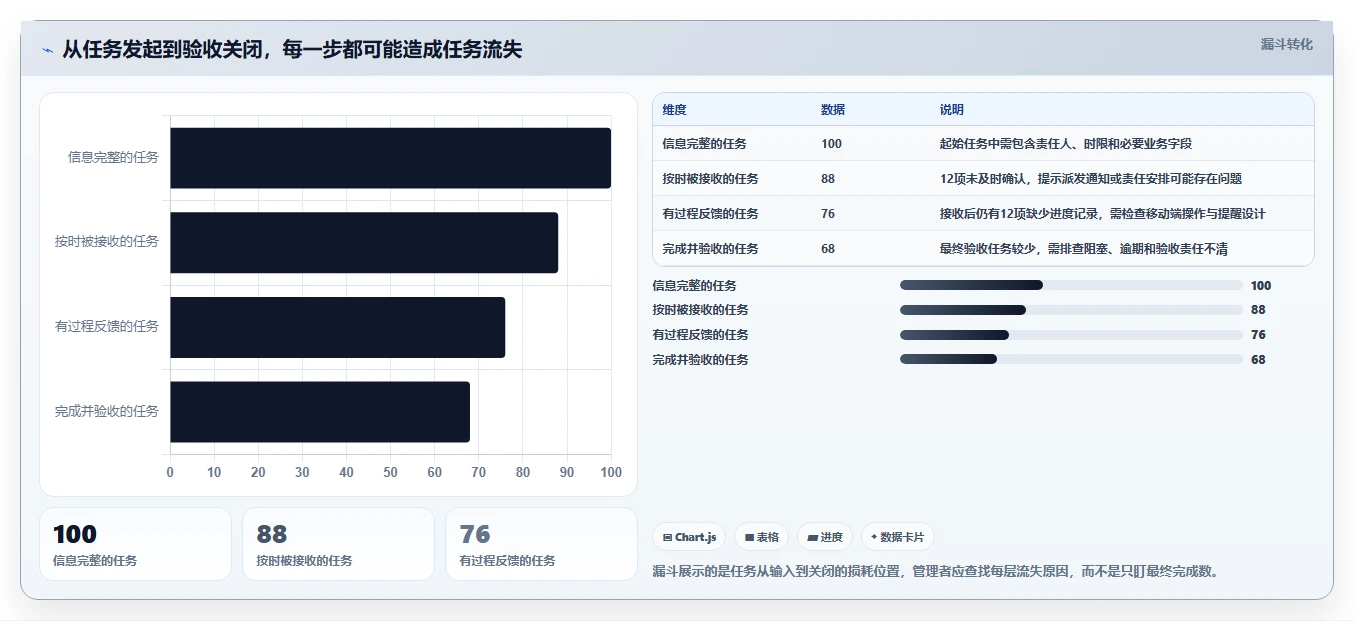Click the 数据 column header
The width and height of the screenshot is (1354, 621).
833,110
